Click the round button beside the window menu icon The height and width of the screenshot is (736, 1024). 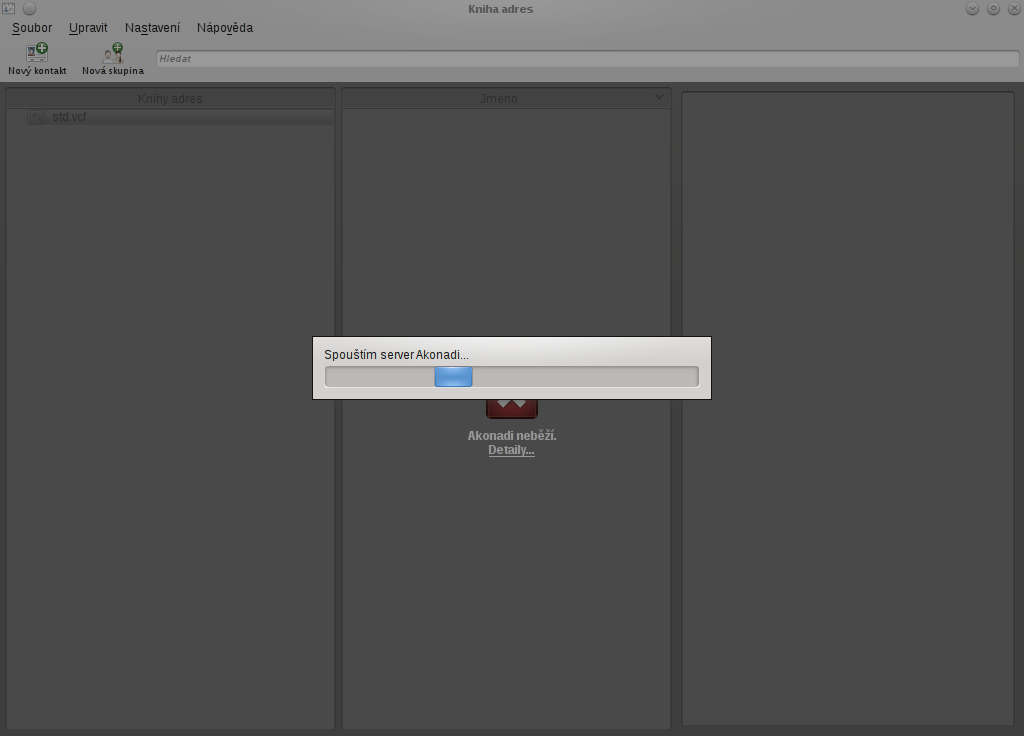pyautogui.click(x=29, y=8)
